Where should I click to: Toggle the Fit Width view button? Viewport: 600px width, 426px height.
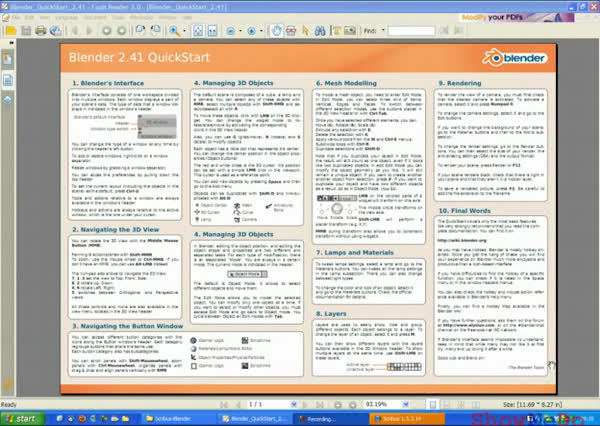pyautogui.click(x=212, y=31)
